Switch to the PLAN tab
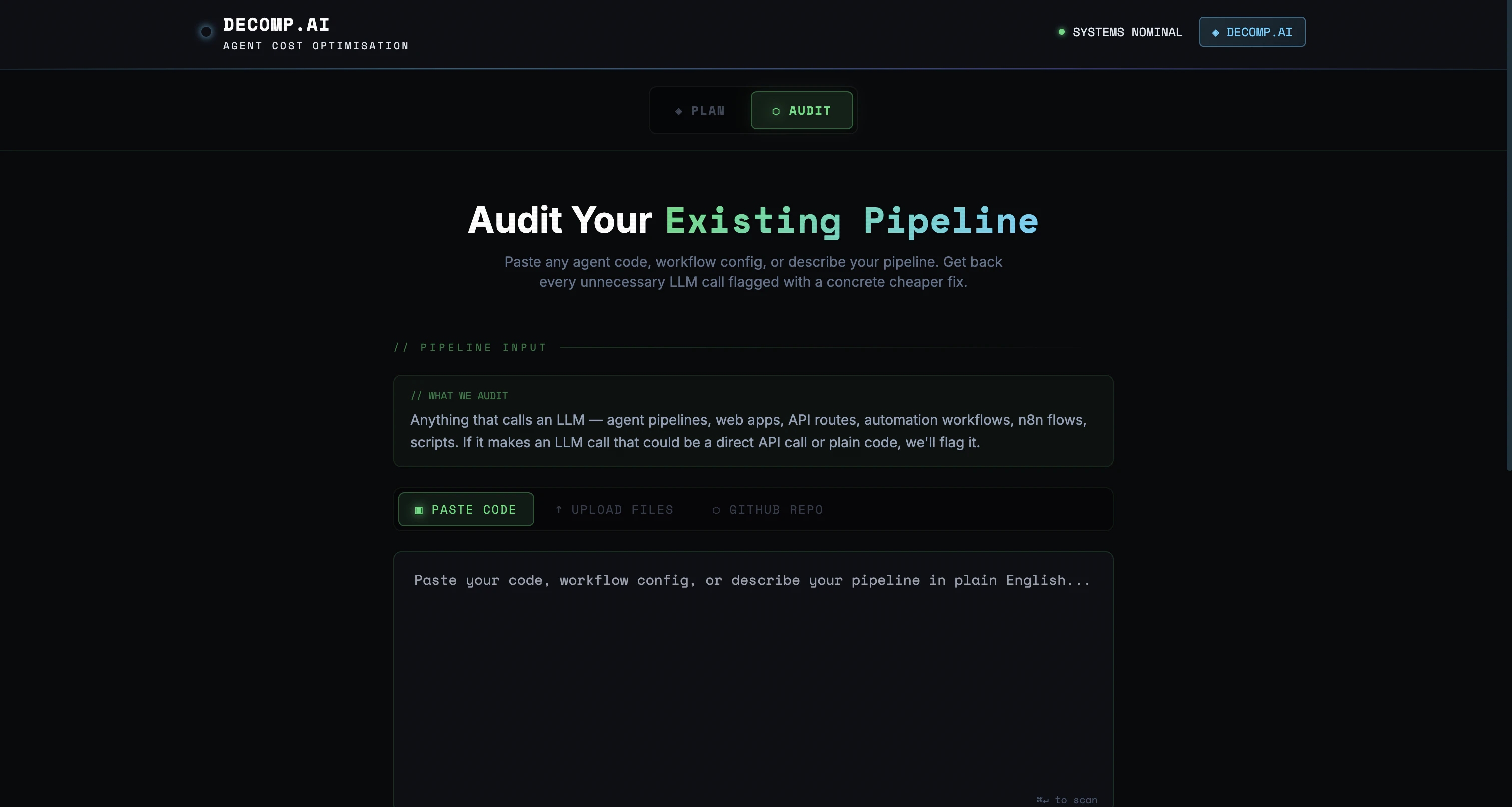The height and width of the screenshot is (807, 1512). coord(700,111)
